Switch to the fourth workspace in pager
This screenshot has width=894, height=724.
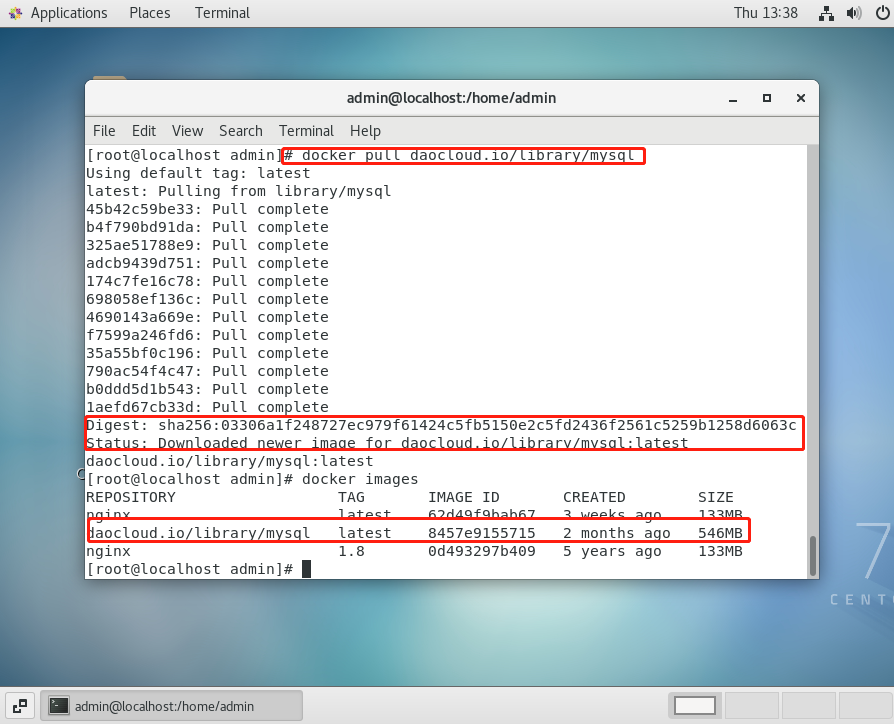coord(867,706)
